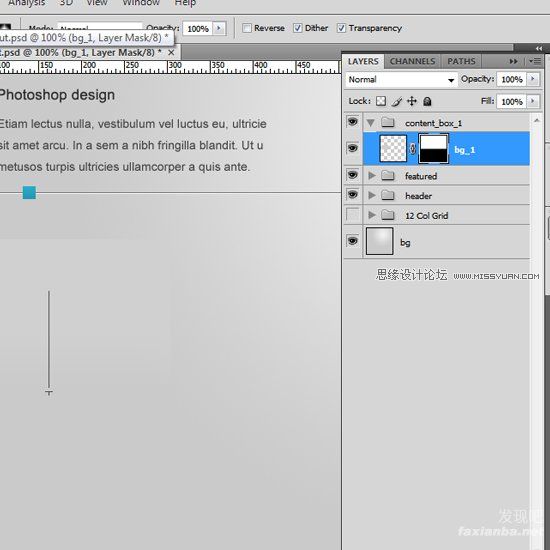Hide the header group
The height and width of the screenshot is (550, 550).
click(353, 195)
